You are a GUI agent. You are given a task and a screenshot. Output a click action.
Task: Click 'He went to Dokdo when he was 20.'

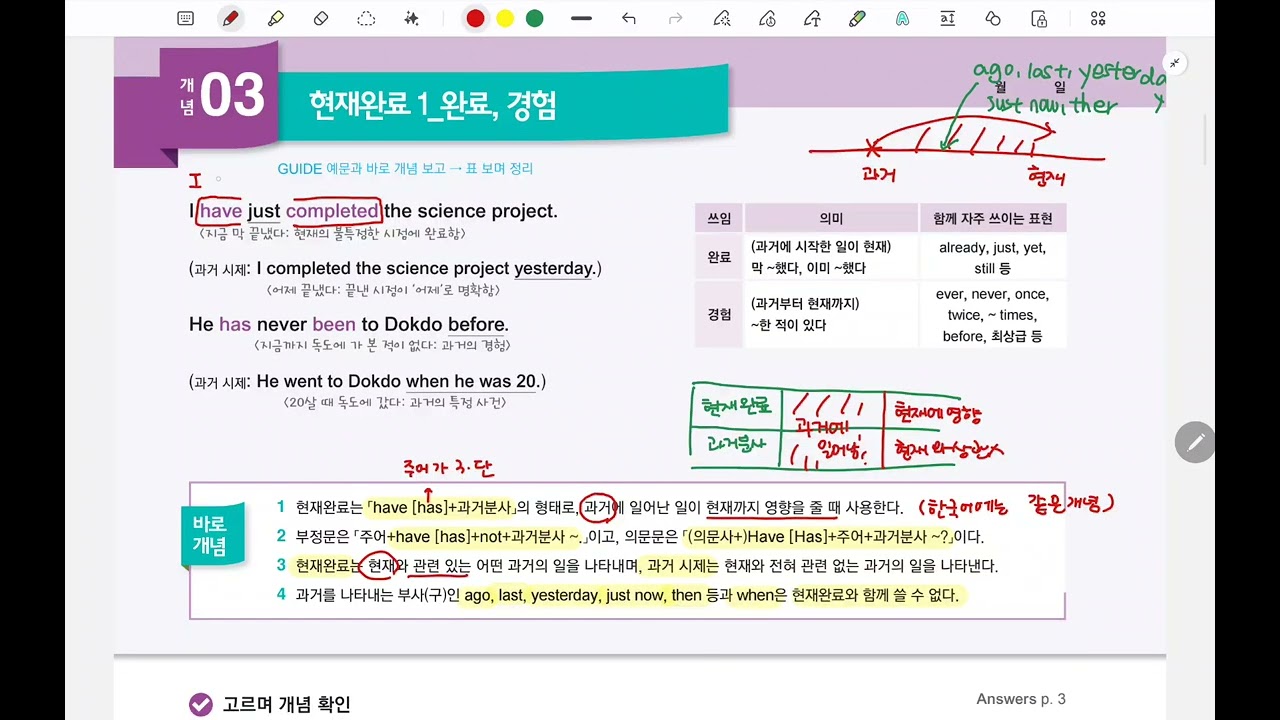(x=397, y=381)
